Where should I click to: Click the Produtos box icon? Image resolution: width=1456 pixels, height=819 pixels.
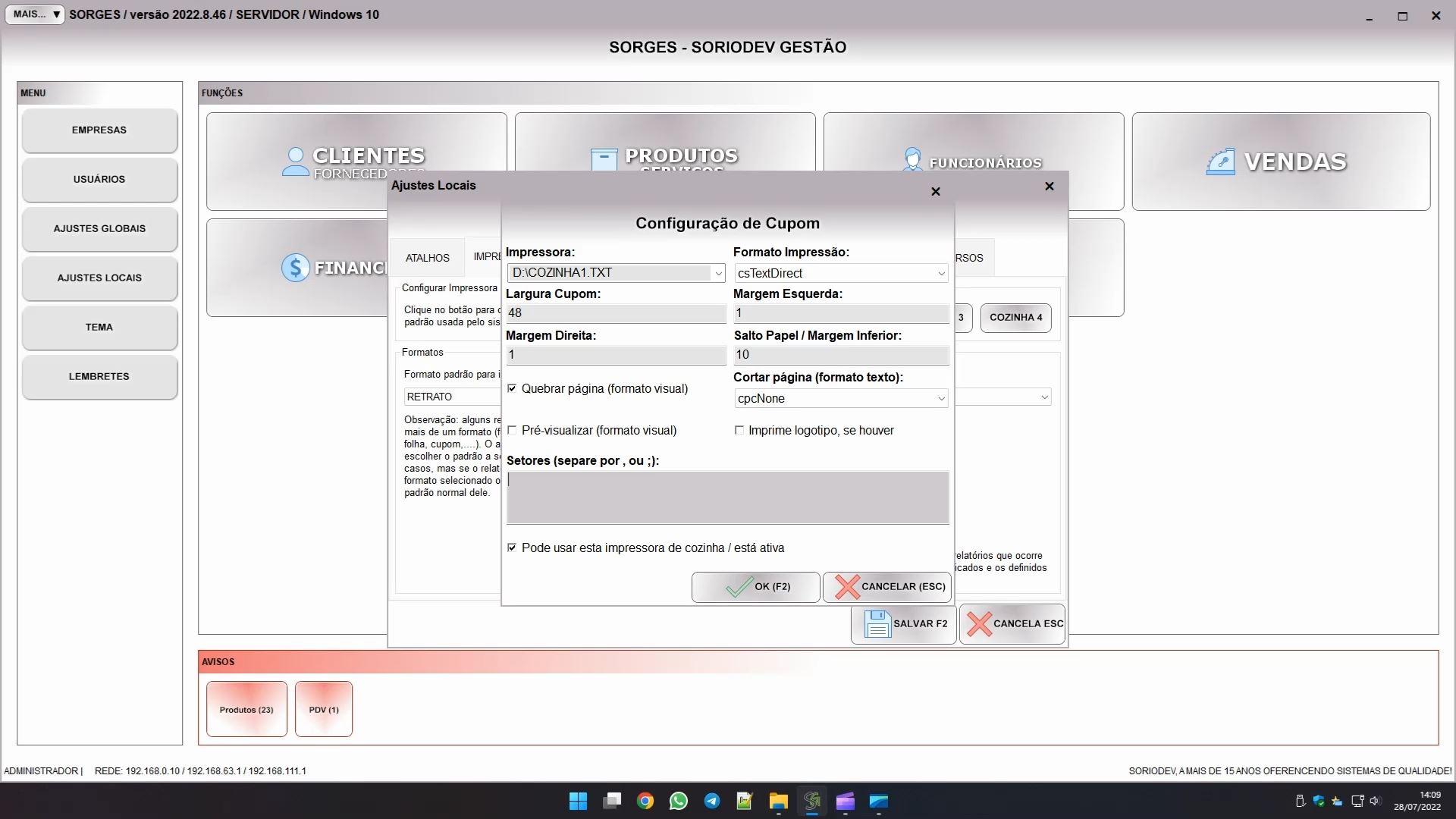604,159
